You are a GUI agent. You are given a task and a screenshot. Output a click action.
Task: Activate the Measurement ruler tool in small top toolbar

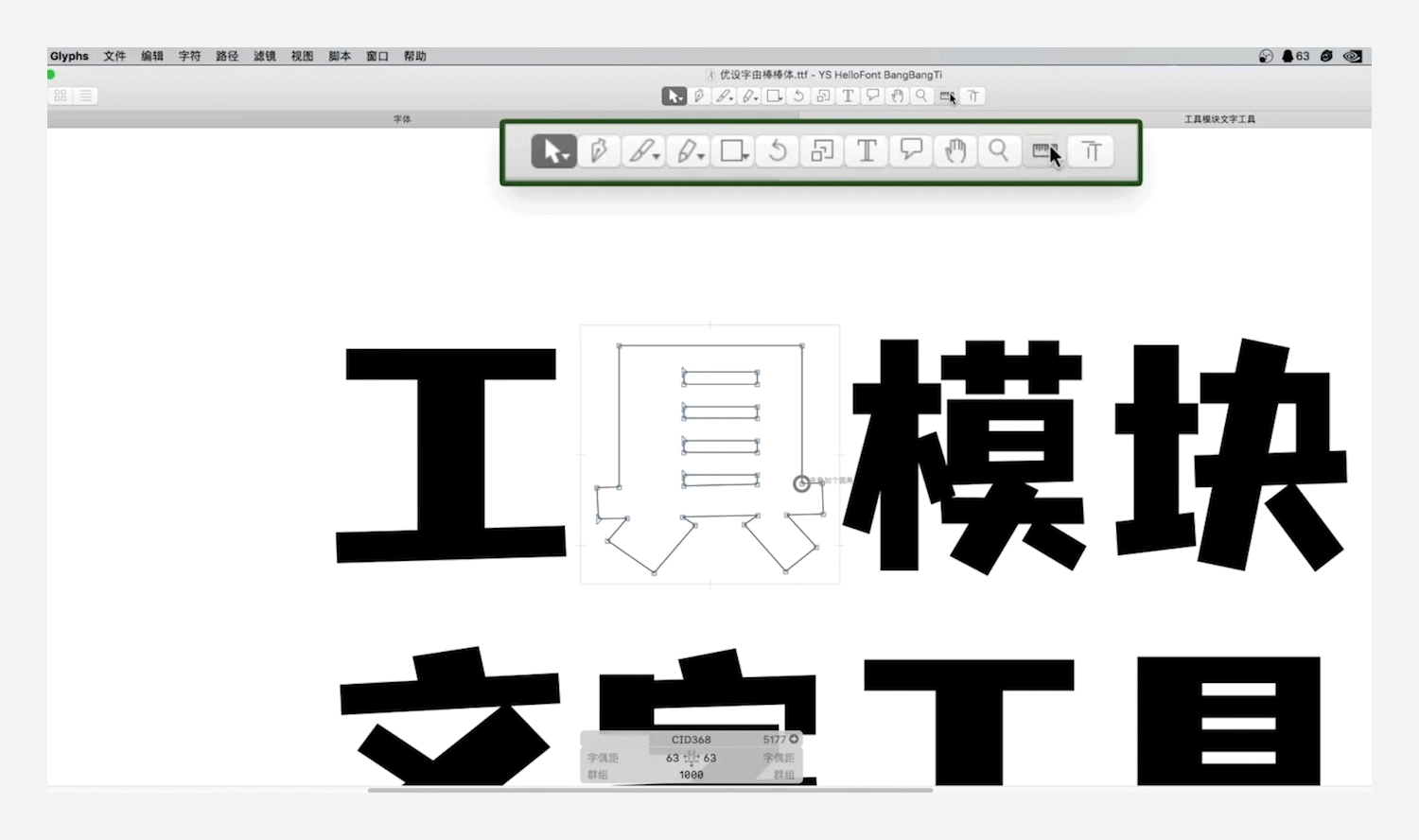(x=947, y=96)
